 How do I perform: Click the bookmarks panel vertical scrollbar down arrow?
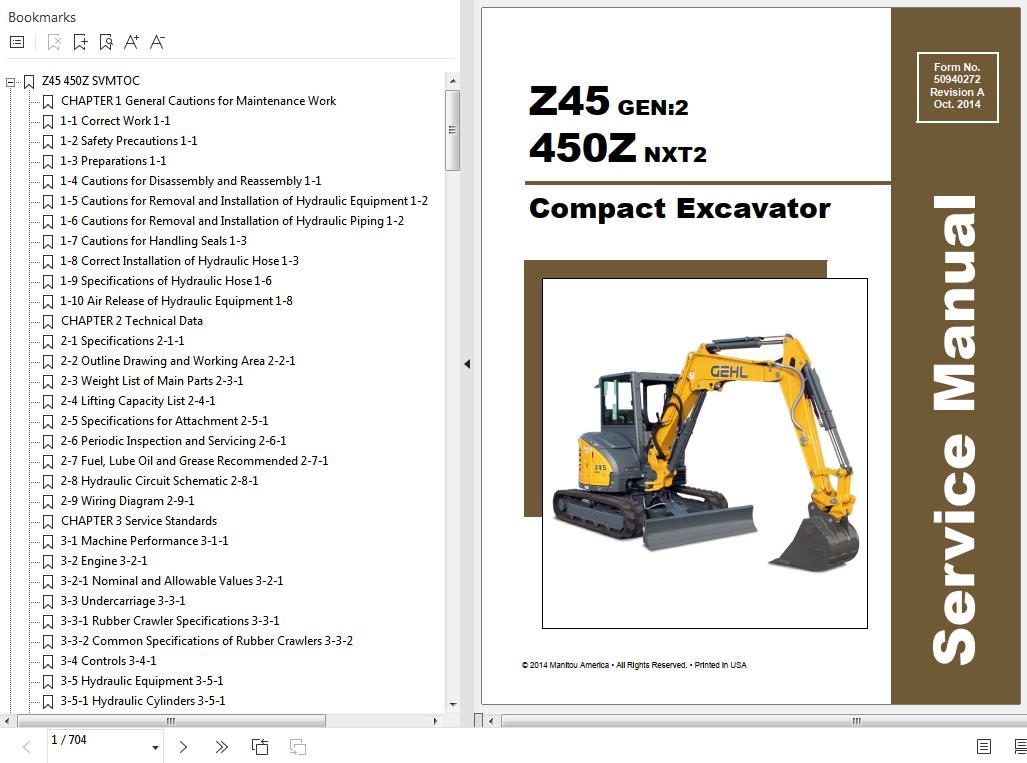[452, 704]
